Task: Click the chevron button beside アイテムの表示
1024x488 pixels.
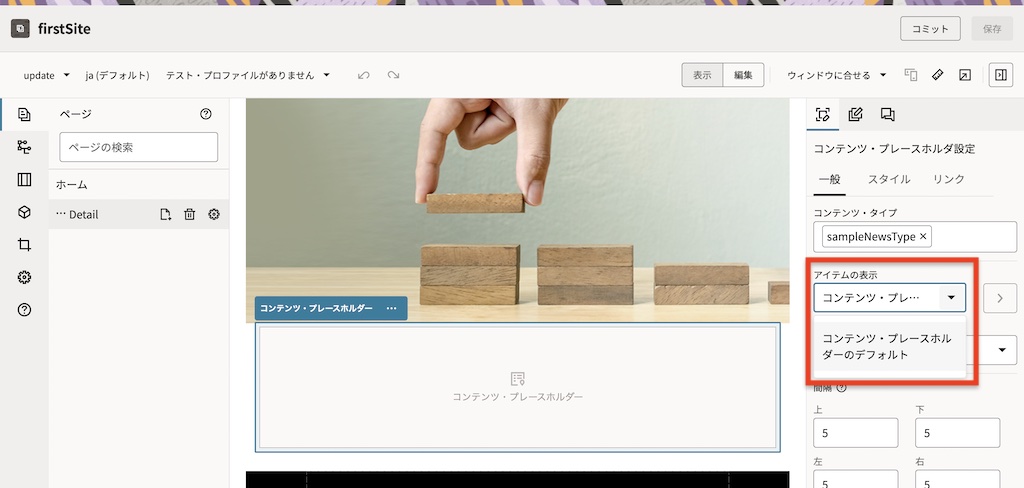Action: click(1000, 298)
